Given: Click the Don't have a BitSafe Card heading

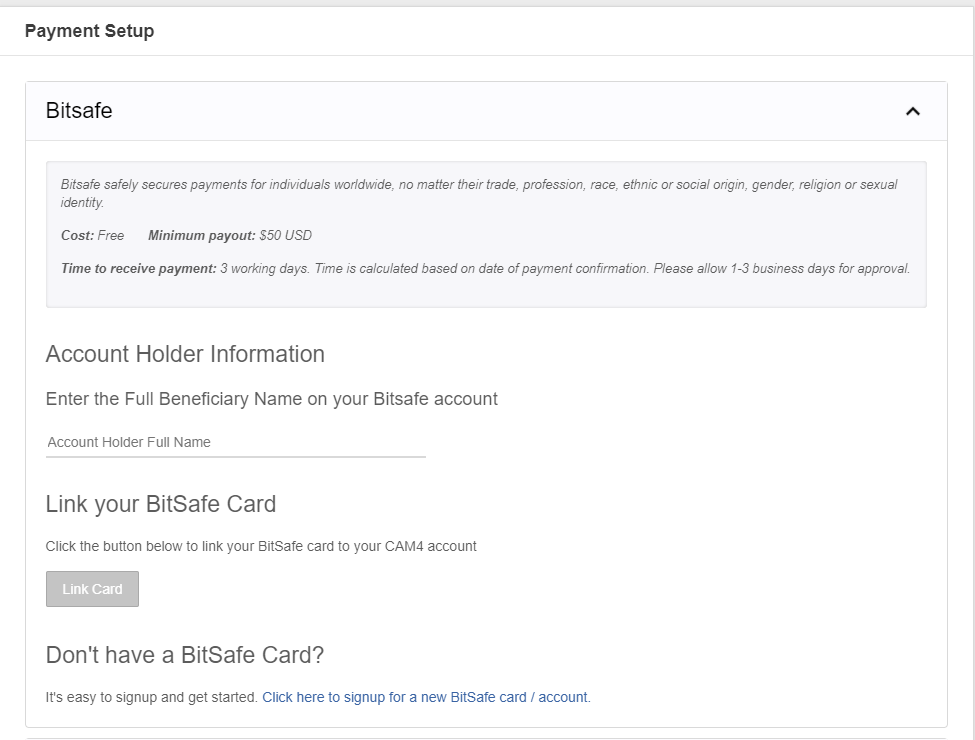Looking at the screenshot, I should click(x=185, y=655).
